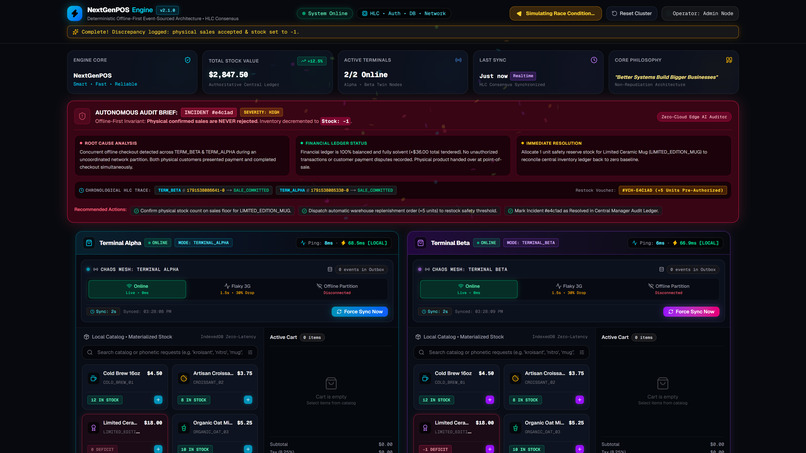Add Limited Ceramic Mug in Terminal Alpha

pos(158,449)
